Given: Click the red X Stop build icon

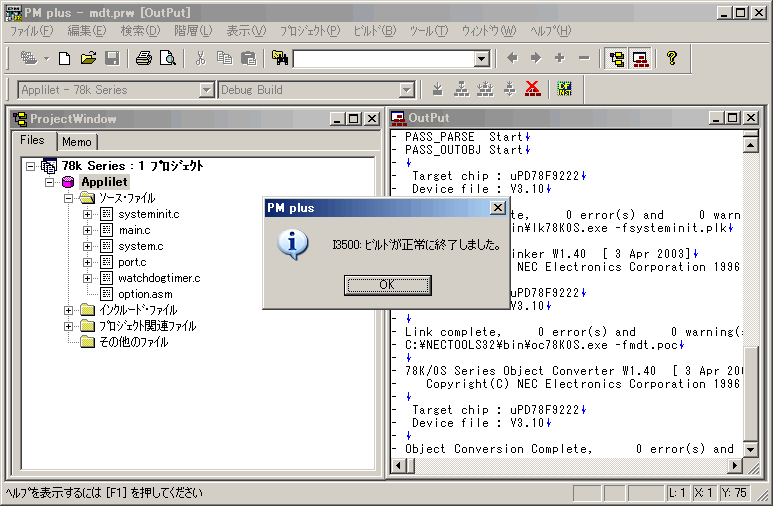Looking at the screenshot, I should coord(533,89).
